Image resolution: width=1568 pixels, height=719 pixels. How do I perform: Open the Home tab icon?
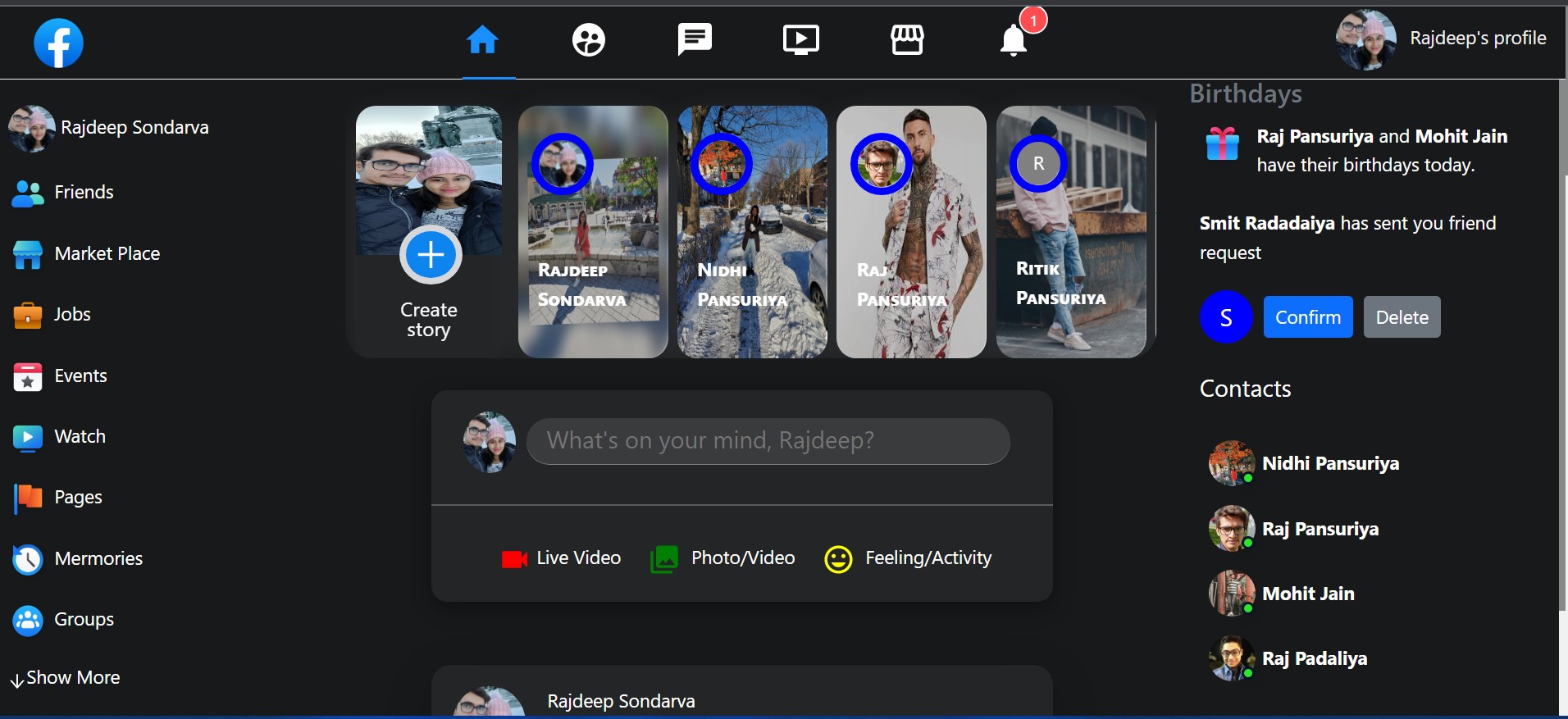[482, 39]
